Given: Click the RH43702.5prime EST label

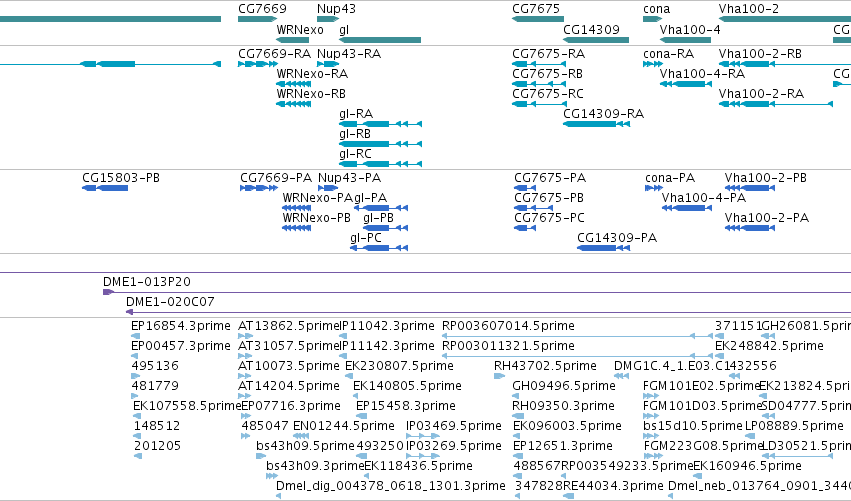Looking at the screenshot, I should pyautogui.click(x=545, y=366).
